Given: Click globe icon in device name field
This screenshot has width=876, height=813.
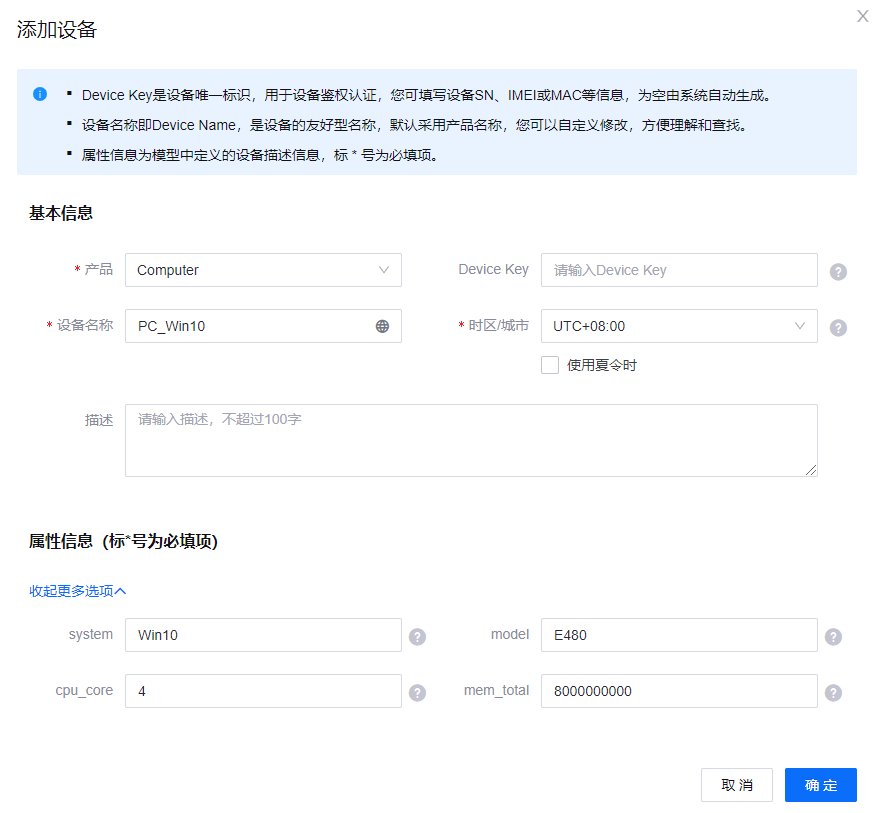Looking at the screenshot, I should tap(382, 326).
